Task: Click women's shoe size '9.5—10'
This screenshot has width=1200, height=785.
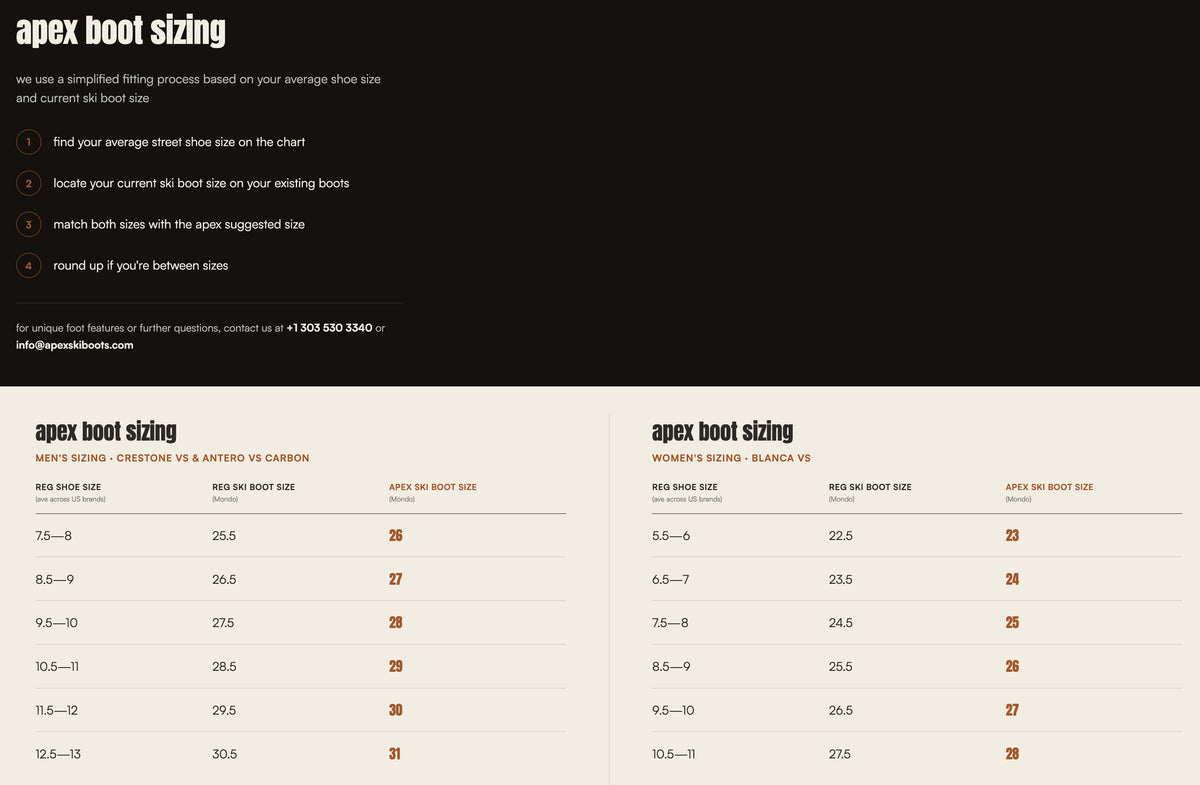Action: click(673, 710)
